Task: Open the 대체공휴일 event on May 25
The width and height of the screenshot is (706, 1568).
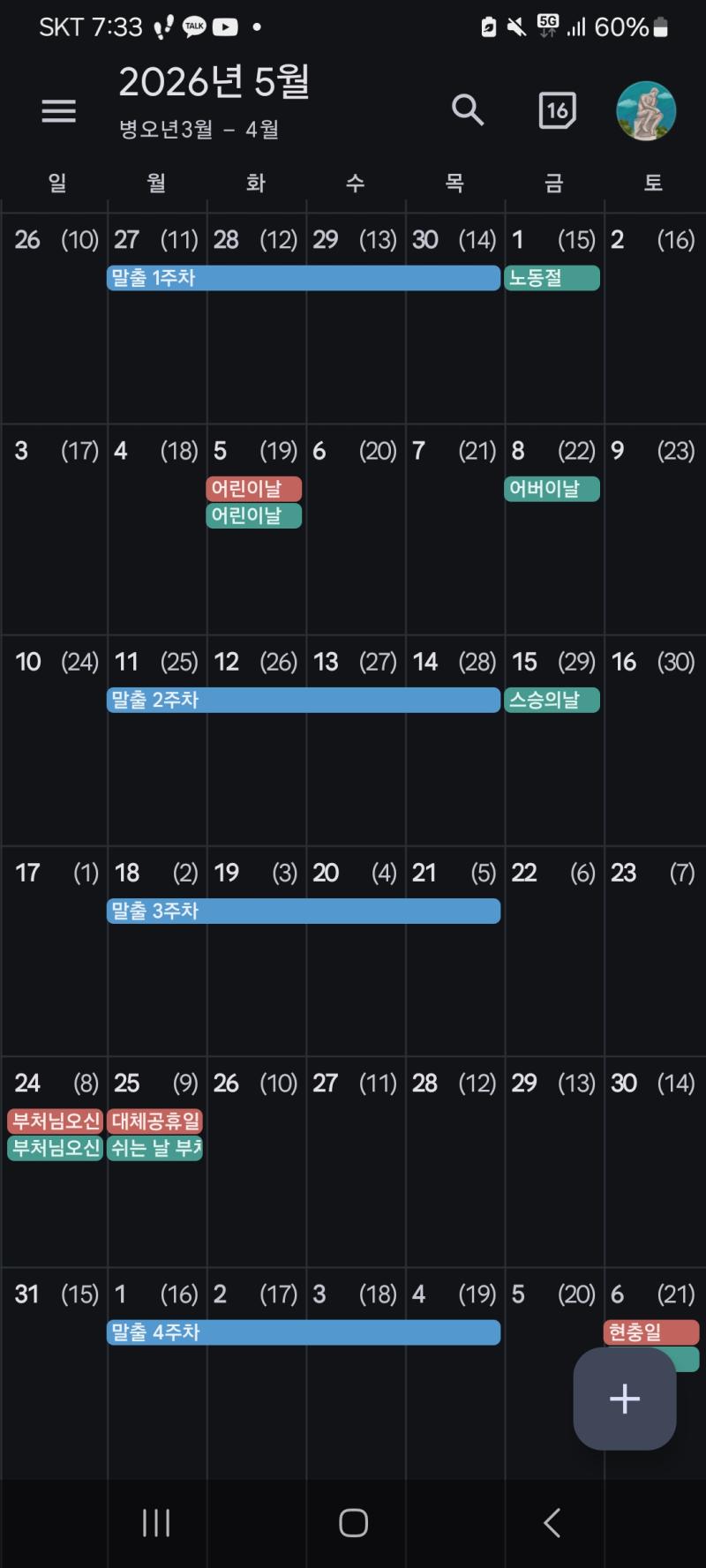Action: pos(154,1122)
